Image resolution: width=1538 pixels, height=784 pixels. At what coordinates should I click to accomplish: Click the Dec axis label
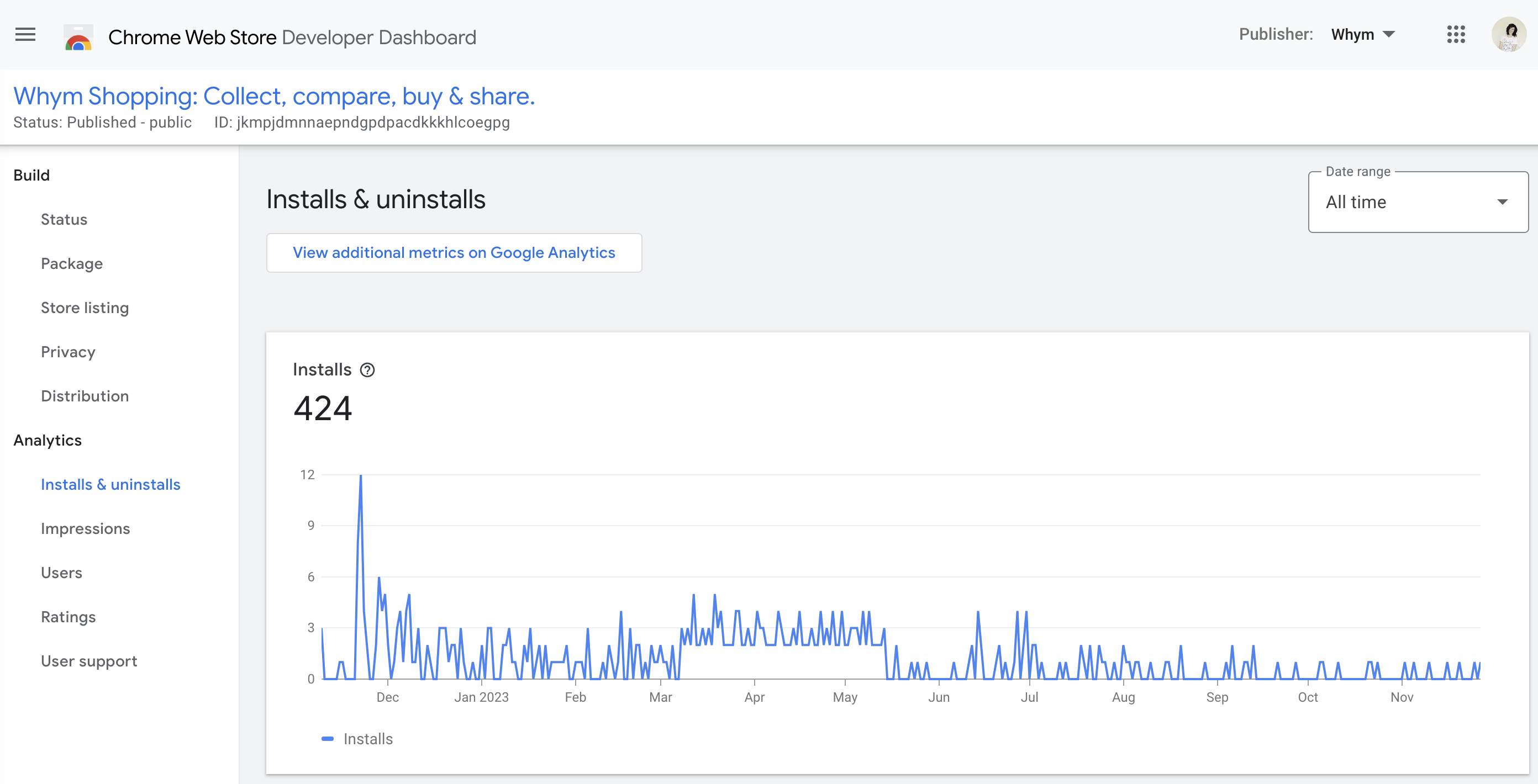(x=387, y=697)
